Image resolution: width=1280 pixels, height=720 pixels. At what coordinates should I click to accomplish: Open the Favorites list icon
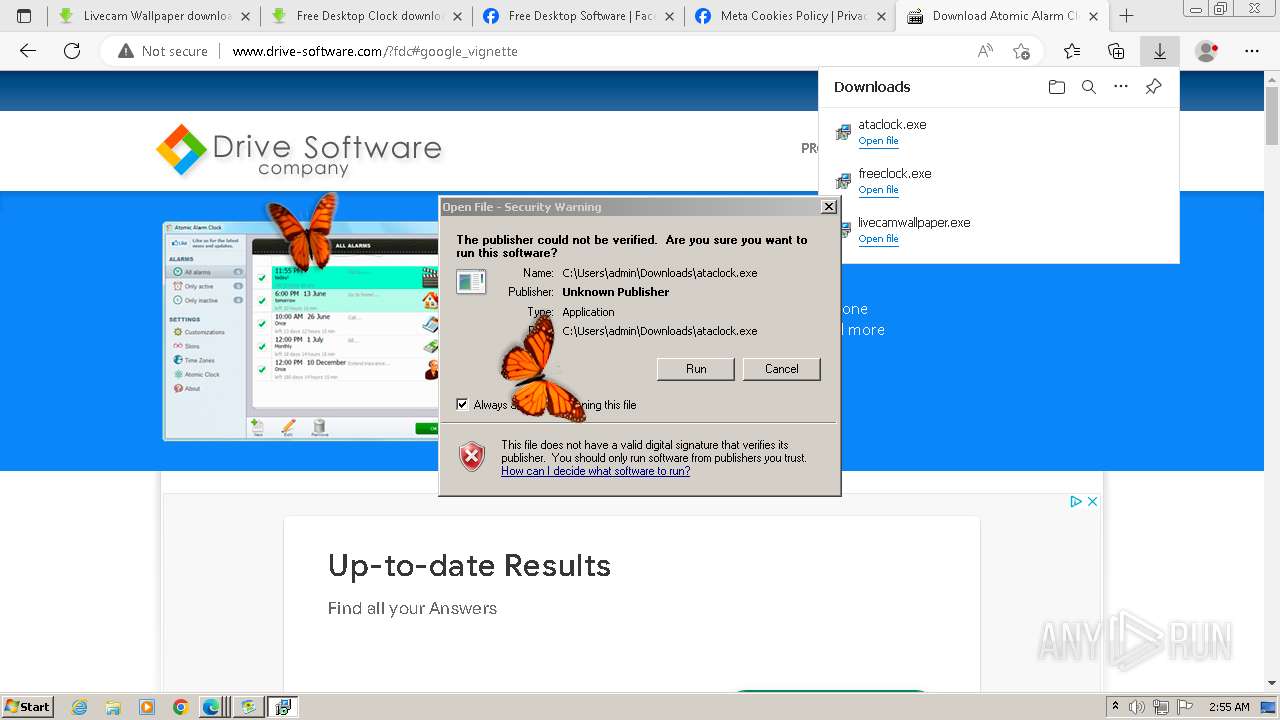pos(1072,51)
